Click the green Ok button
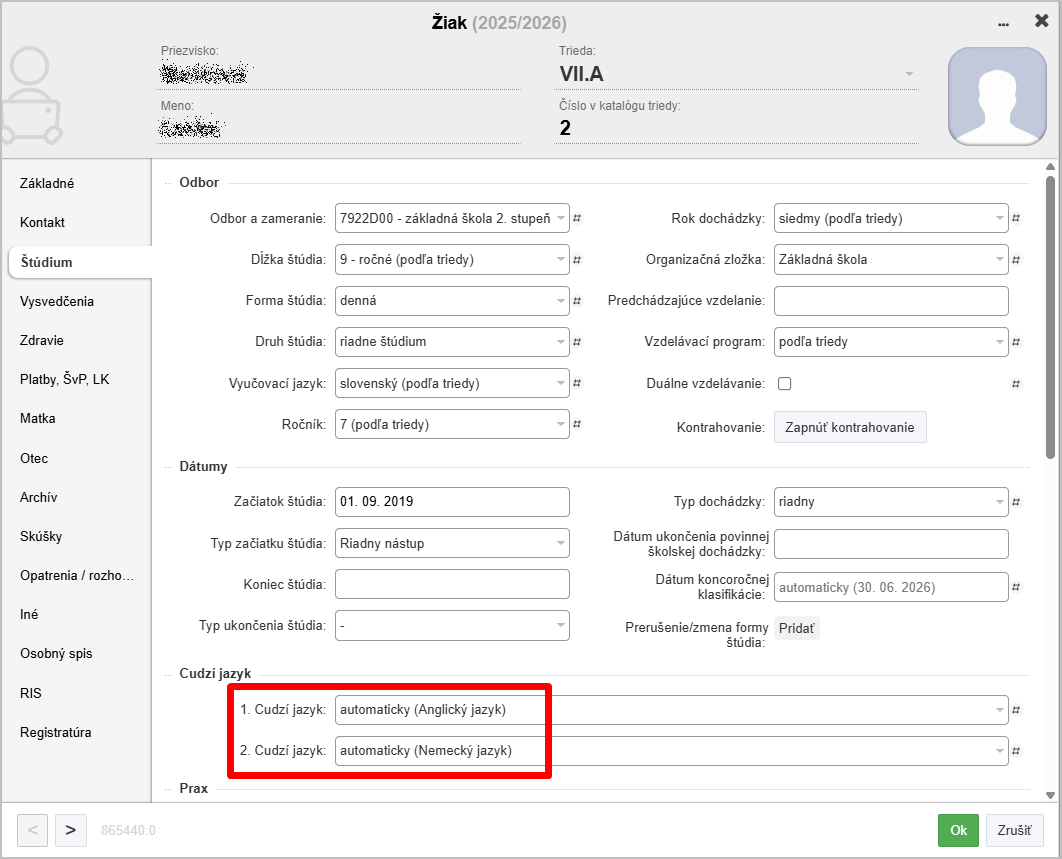The width and height of the screenshot is (1062, 859). tap(958, 830)
